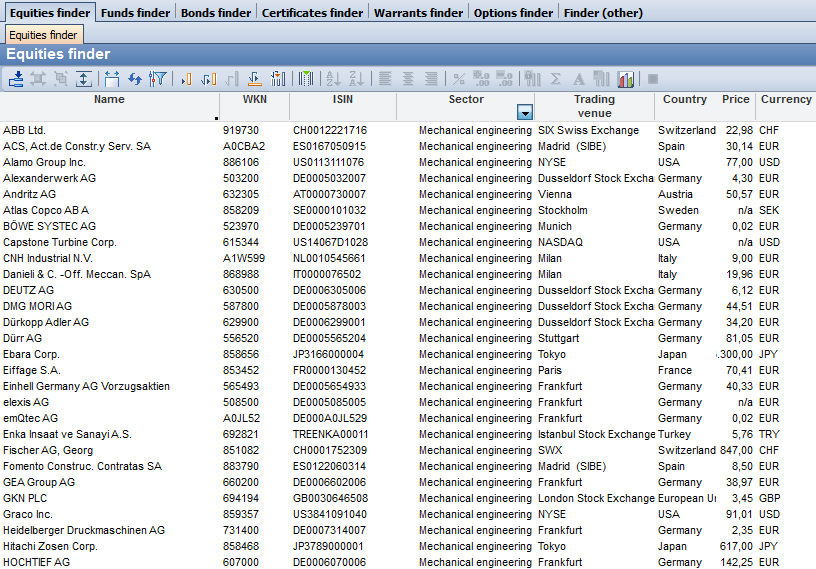Sort by the Name column header
The height and width of the screenshot is (569, 816).
[x=109, y=100]
